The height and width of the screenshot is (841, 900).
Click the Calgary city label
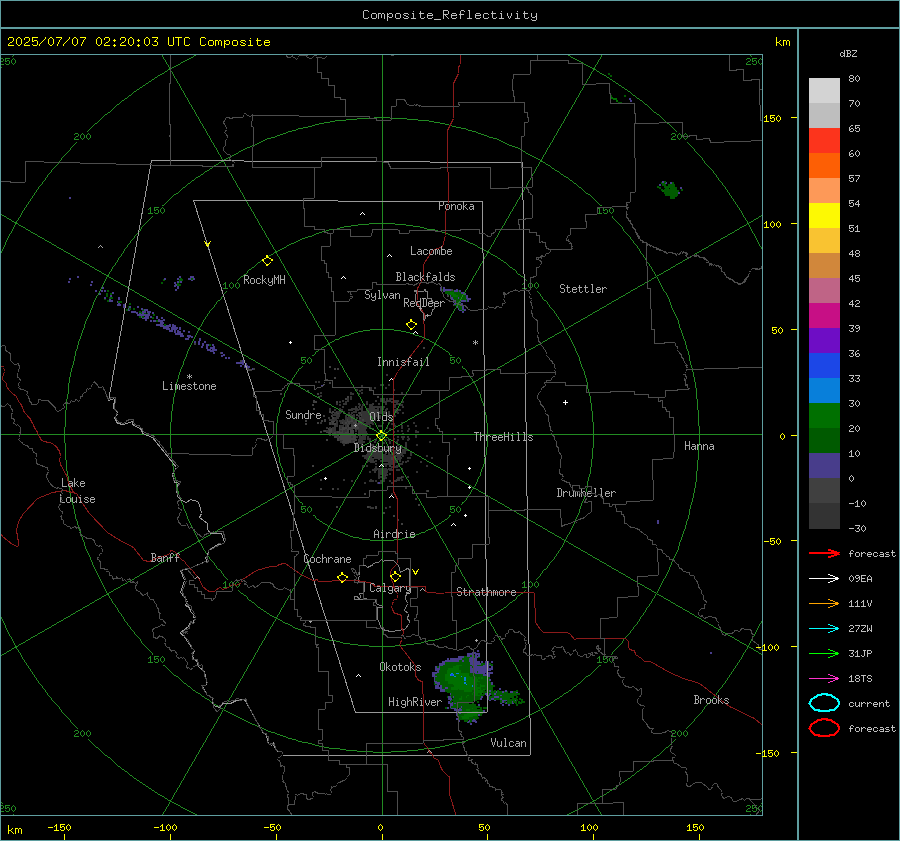(x=390, y=588)
